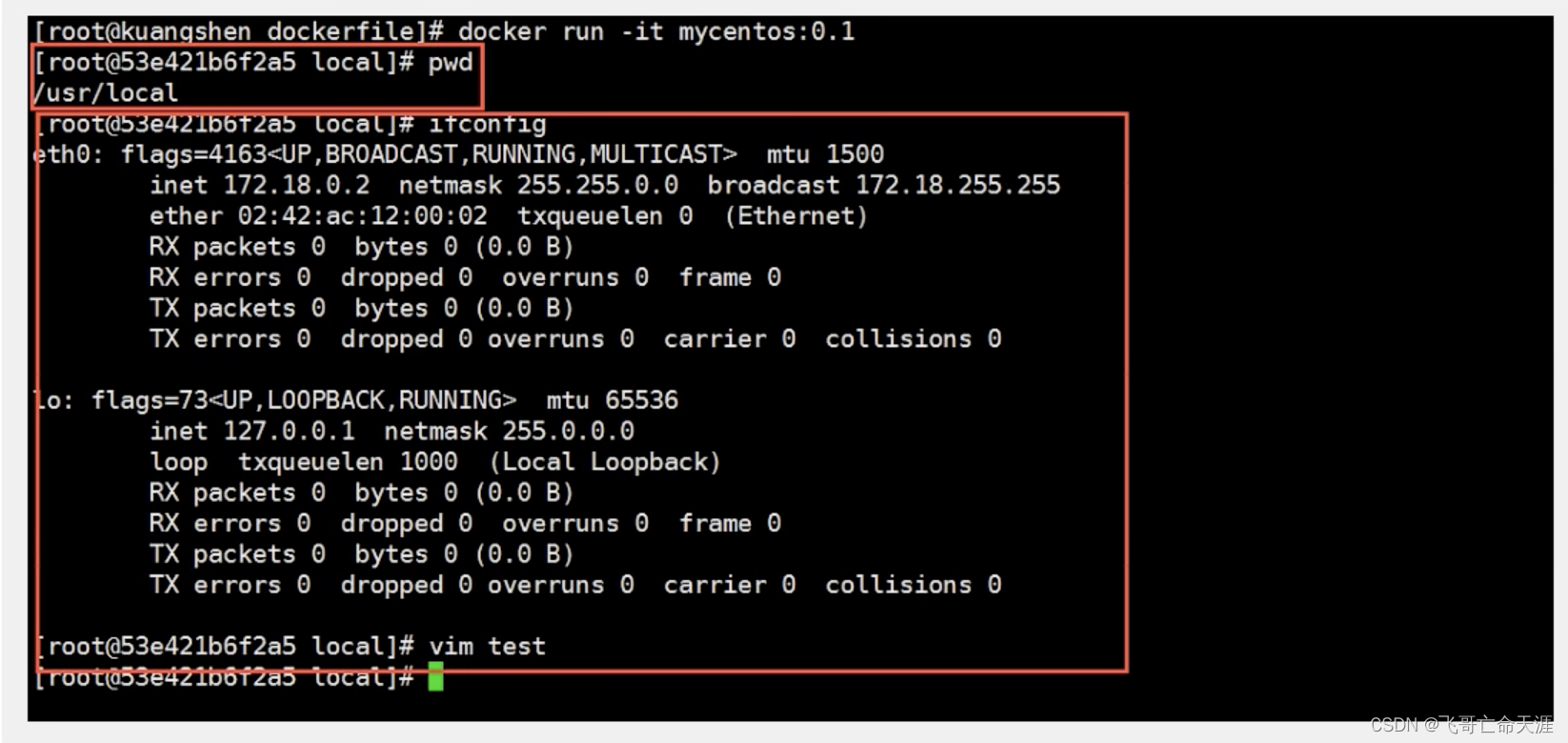Click inet address 172.18.0.2
Viewport: 1568px width, 743px height.
pyautogui.click(x=296, y=185)
